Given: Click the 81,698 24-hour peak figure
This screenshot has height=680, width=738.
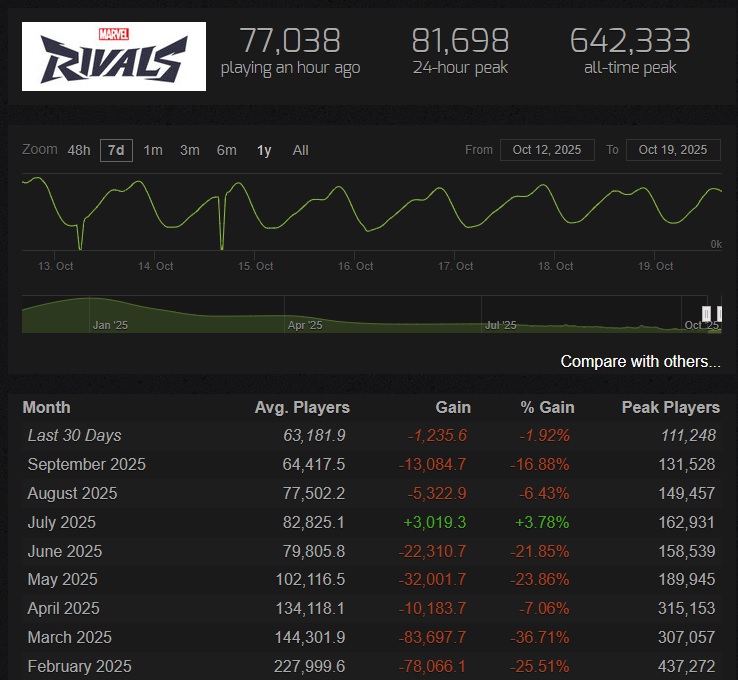Looking at the screenshot, I should 460,40.
